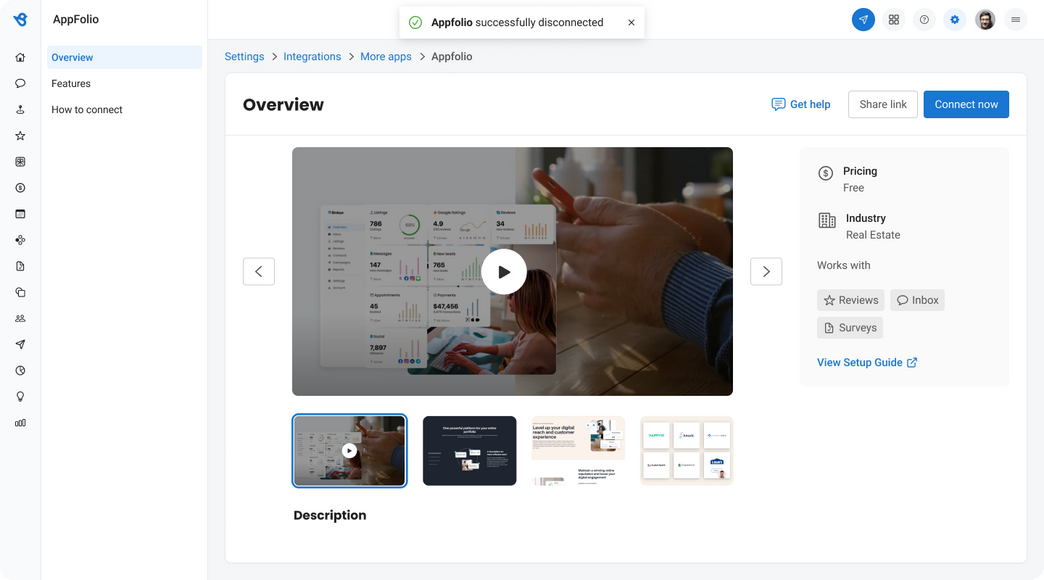Open the Campaigns paper plane sidebar icon
Viewport: 1044px width, 580px height.
(x=20, y=344)
